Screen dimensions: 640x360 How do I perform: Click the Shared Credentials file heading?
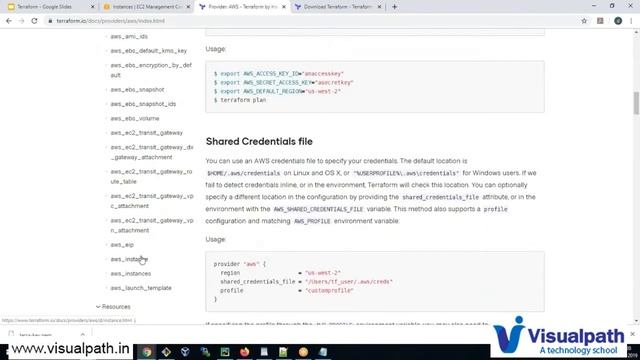pos(259,142)
